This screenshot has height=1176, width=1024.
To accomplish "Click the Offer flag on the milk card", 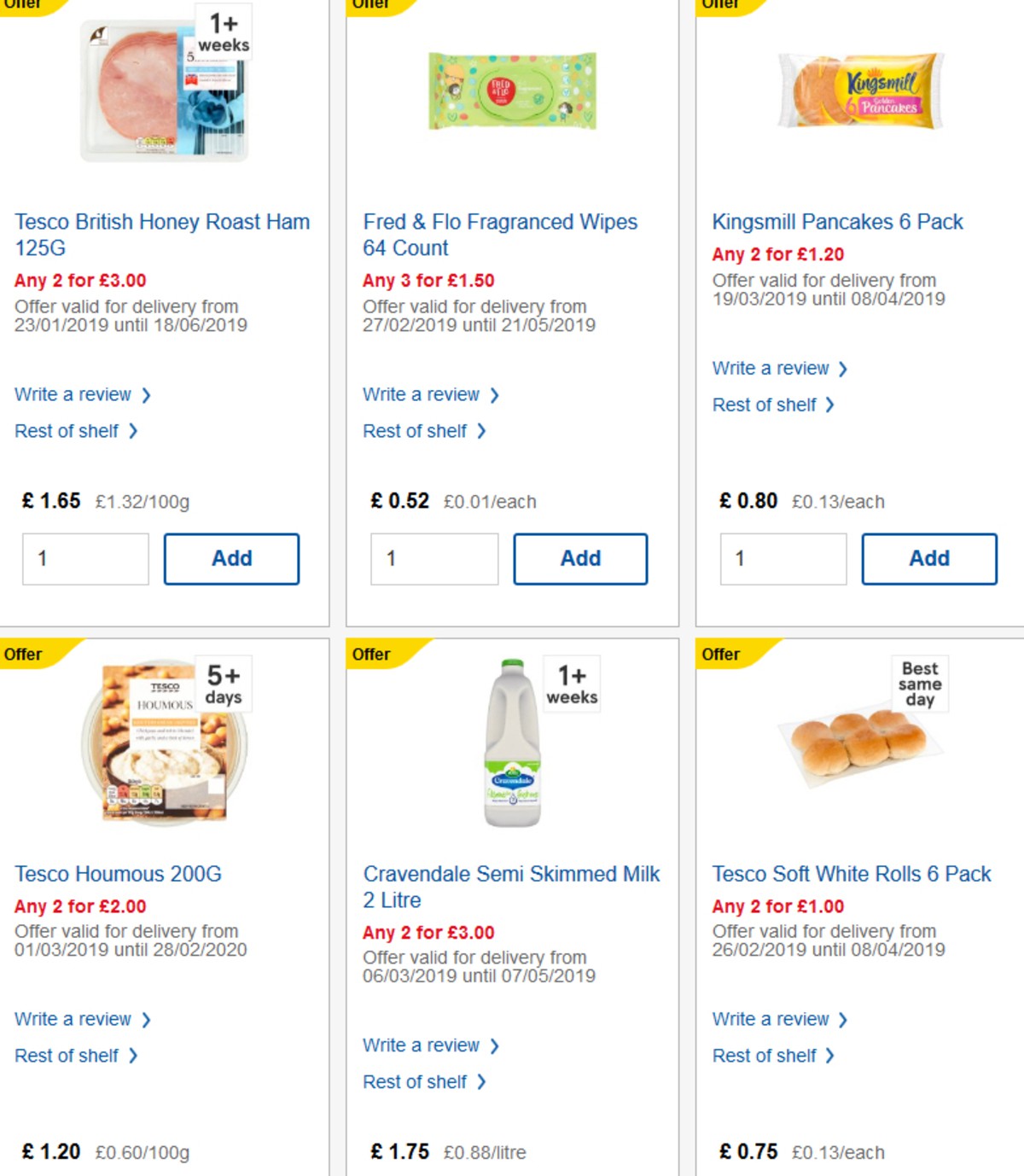I will [x=373, y=654].
